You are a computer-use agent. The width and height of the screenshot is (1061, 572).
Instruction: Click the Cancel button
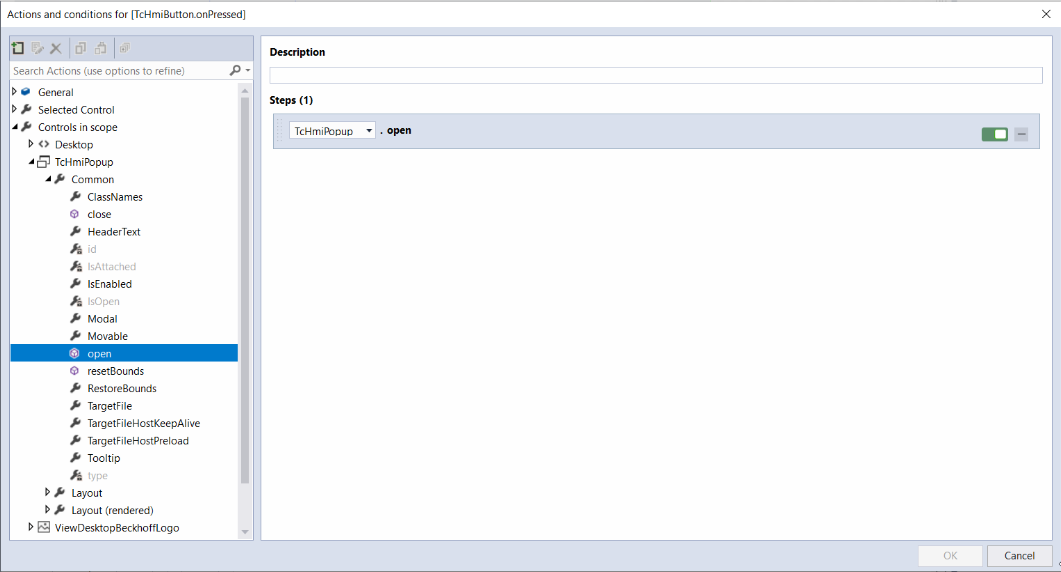(1019, 556)
